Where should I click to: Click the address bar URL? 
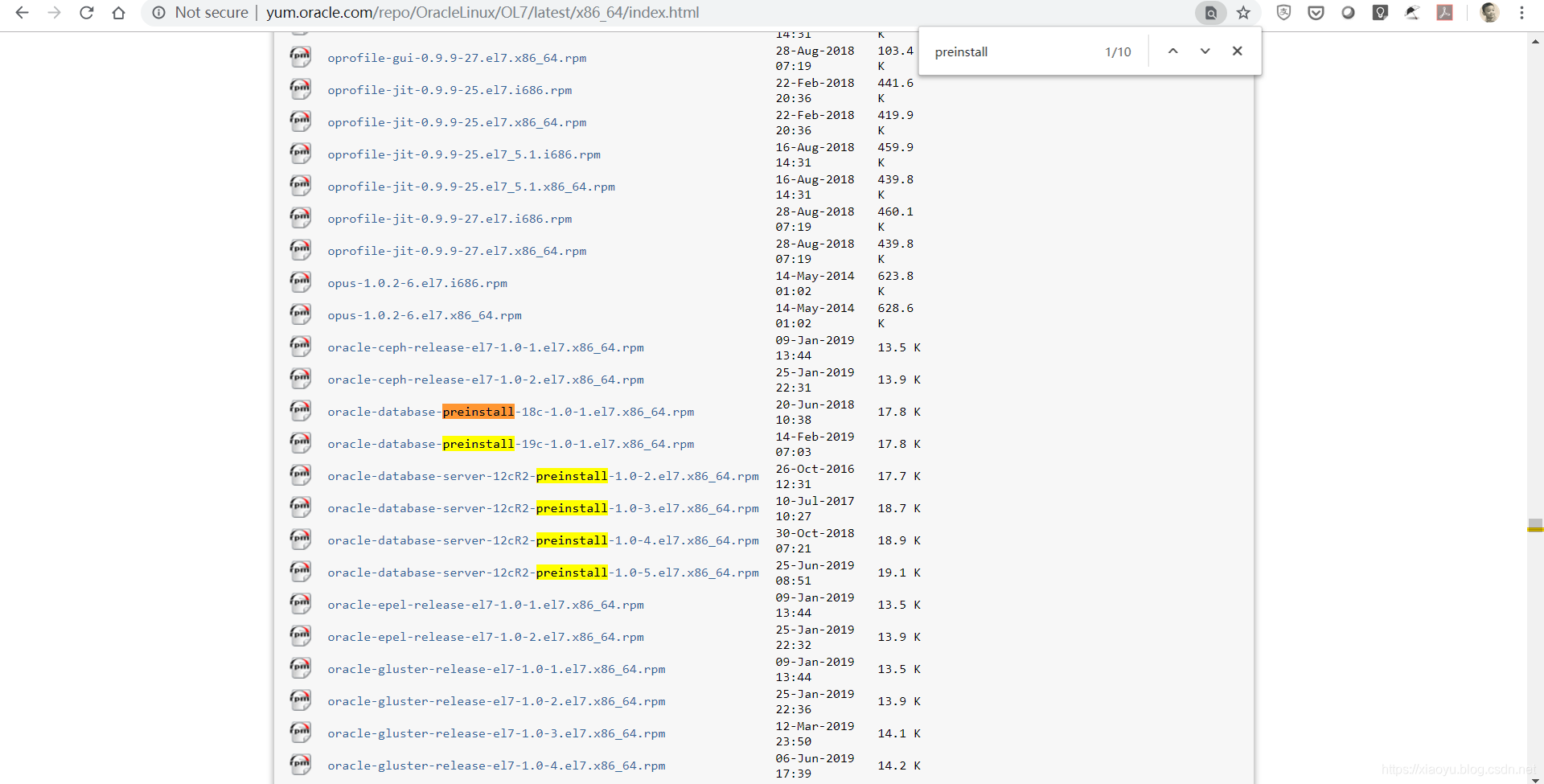click(x=482, y=13)
